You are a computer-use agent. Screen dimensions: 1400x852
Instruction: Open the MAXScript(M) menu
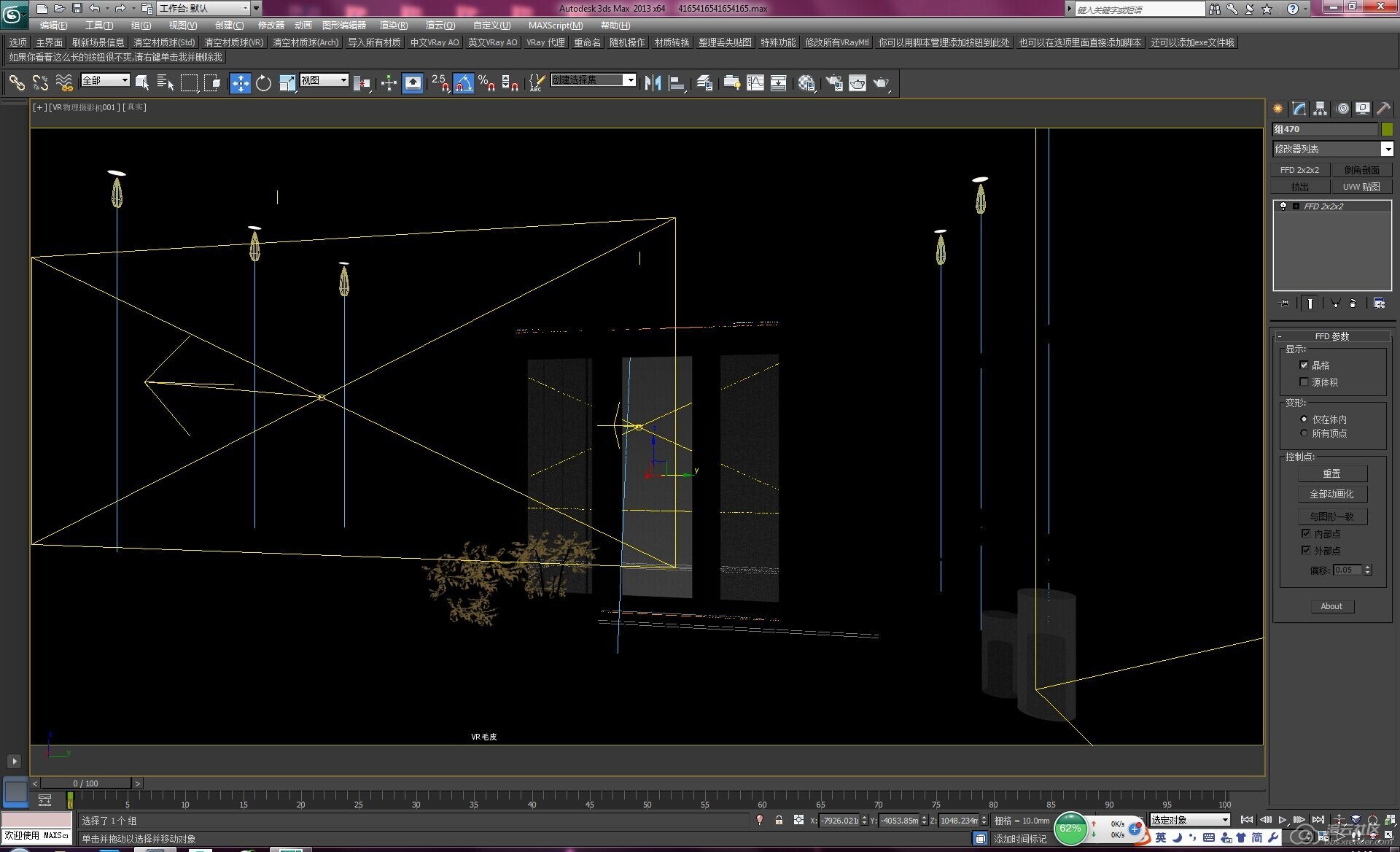click(555, 26)
